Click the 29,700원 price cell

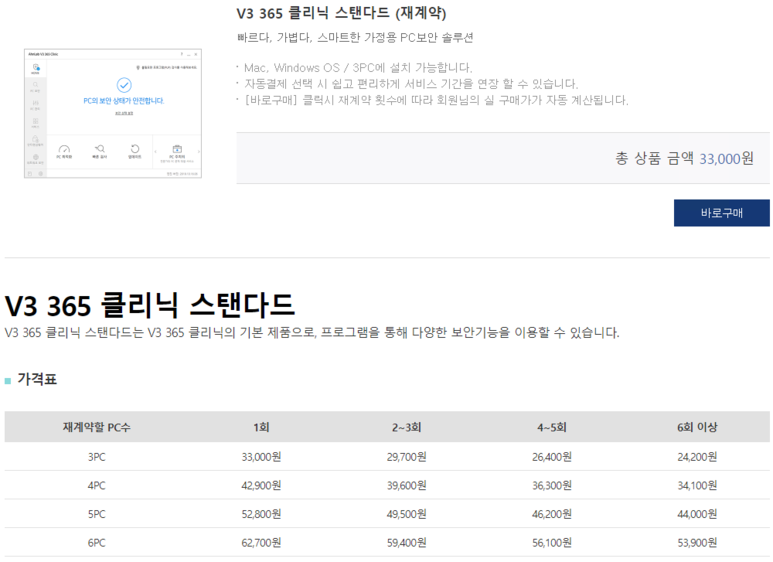[406, 457]
